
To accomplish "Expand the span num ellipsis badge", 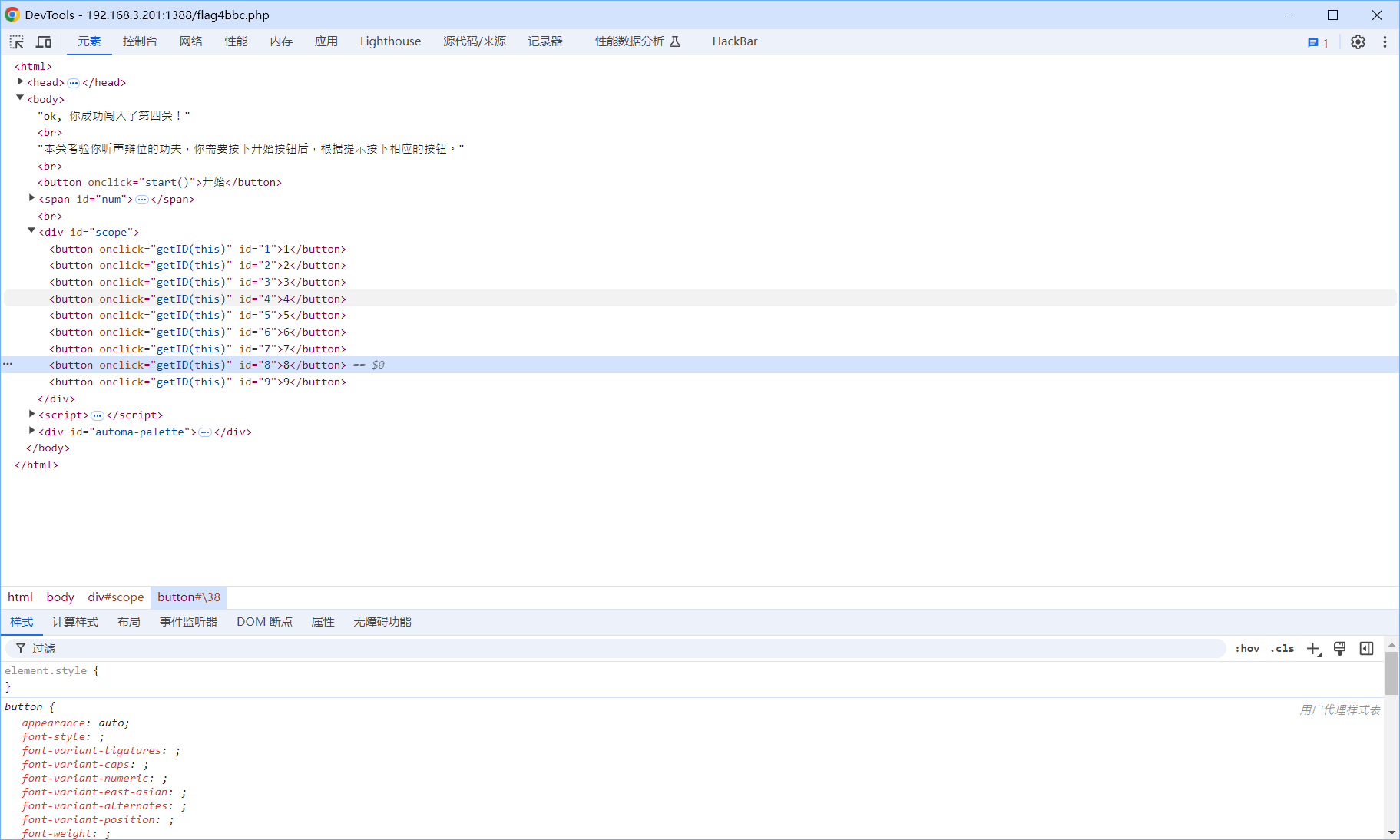I will click(x=142, y=200).
